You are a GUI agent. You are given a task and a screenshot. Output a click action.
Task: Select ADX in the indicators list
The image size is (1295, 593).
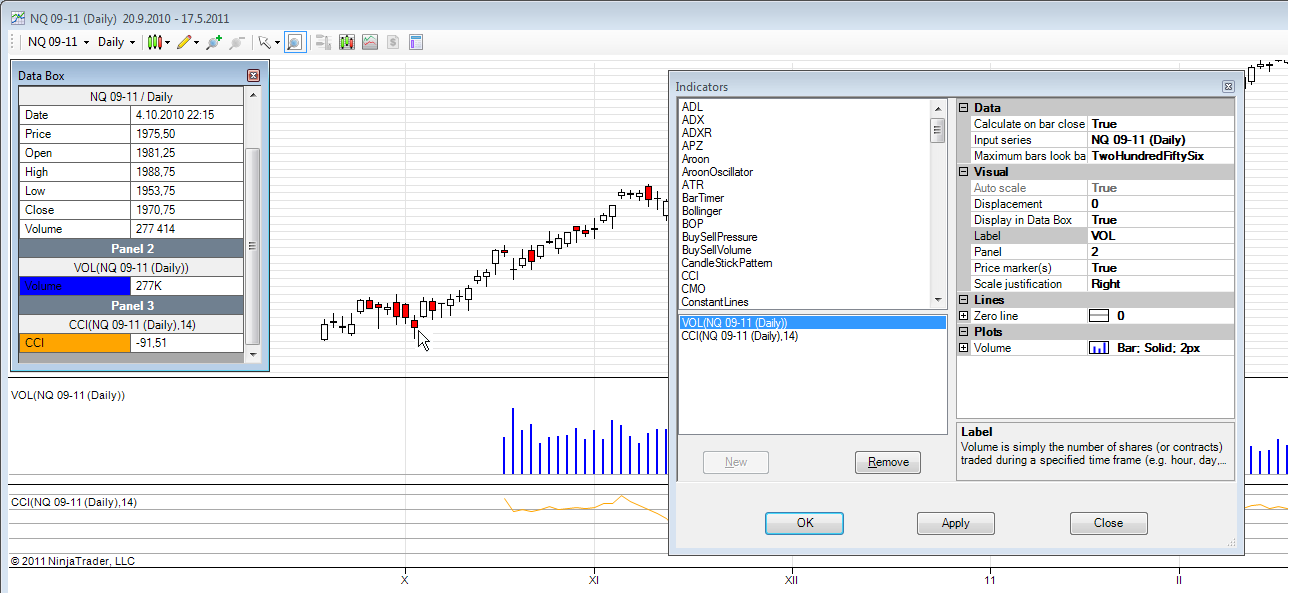coord(692,120)
